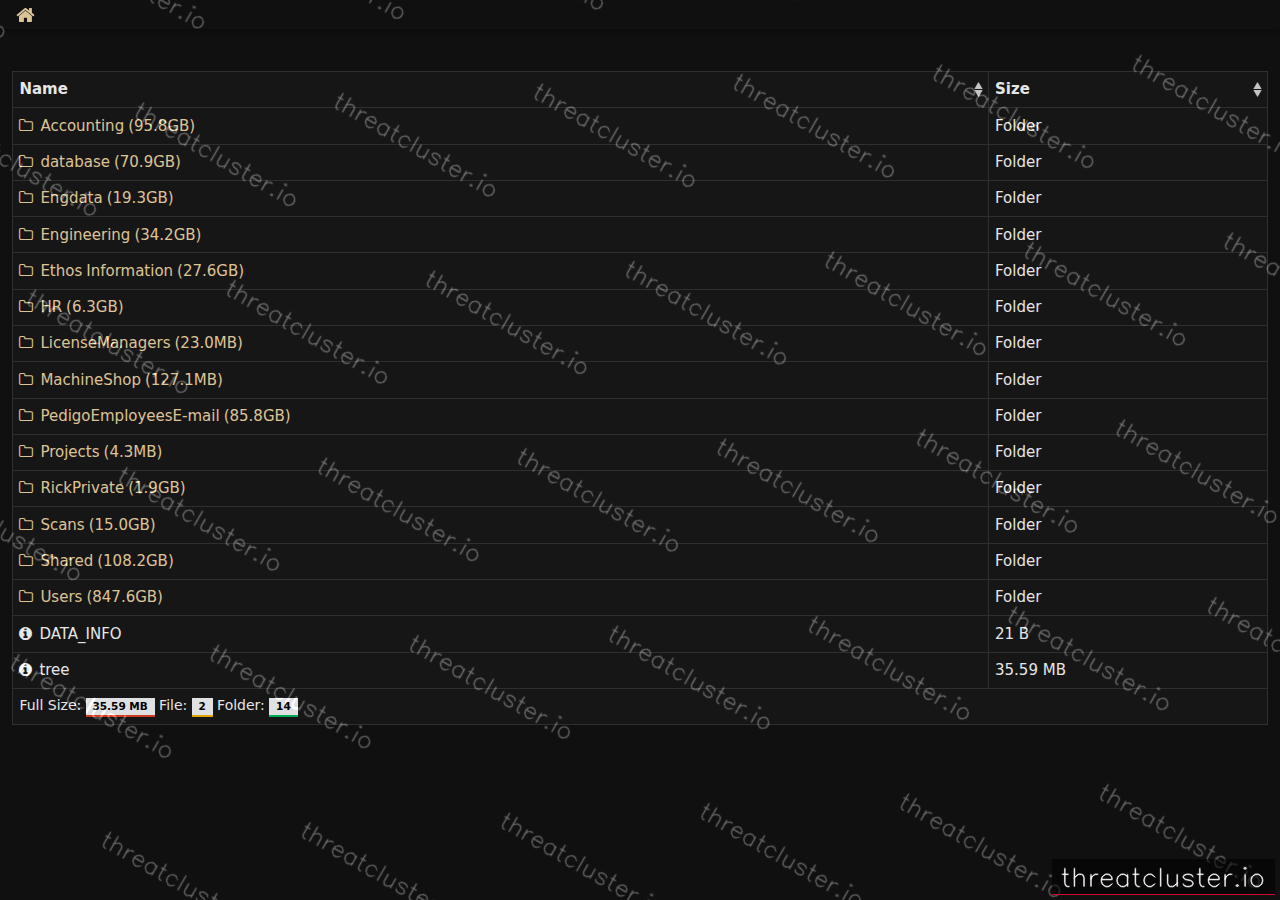Viewport: 1280px width, 900px height.
Task: Select the DATA_INFO file name
Action: click(80, 633)
